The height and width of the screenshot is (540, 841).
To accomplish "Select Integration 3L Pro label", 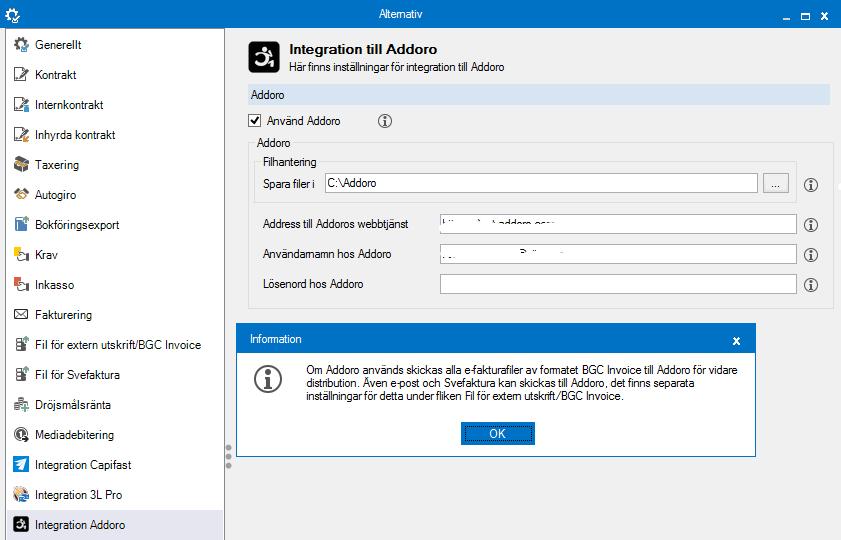I will tap(78, 495).
